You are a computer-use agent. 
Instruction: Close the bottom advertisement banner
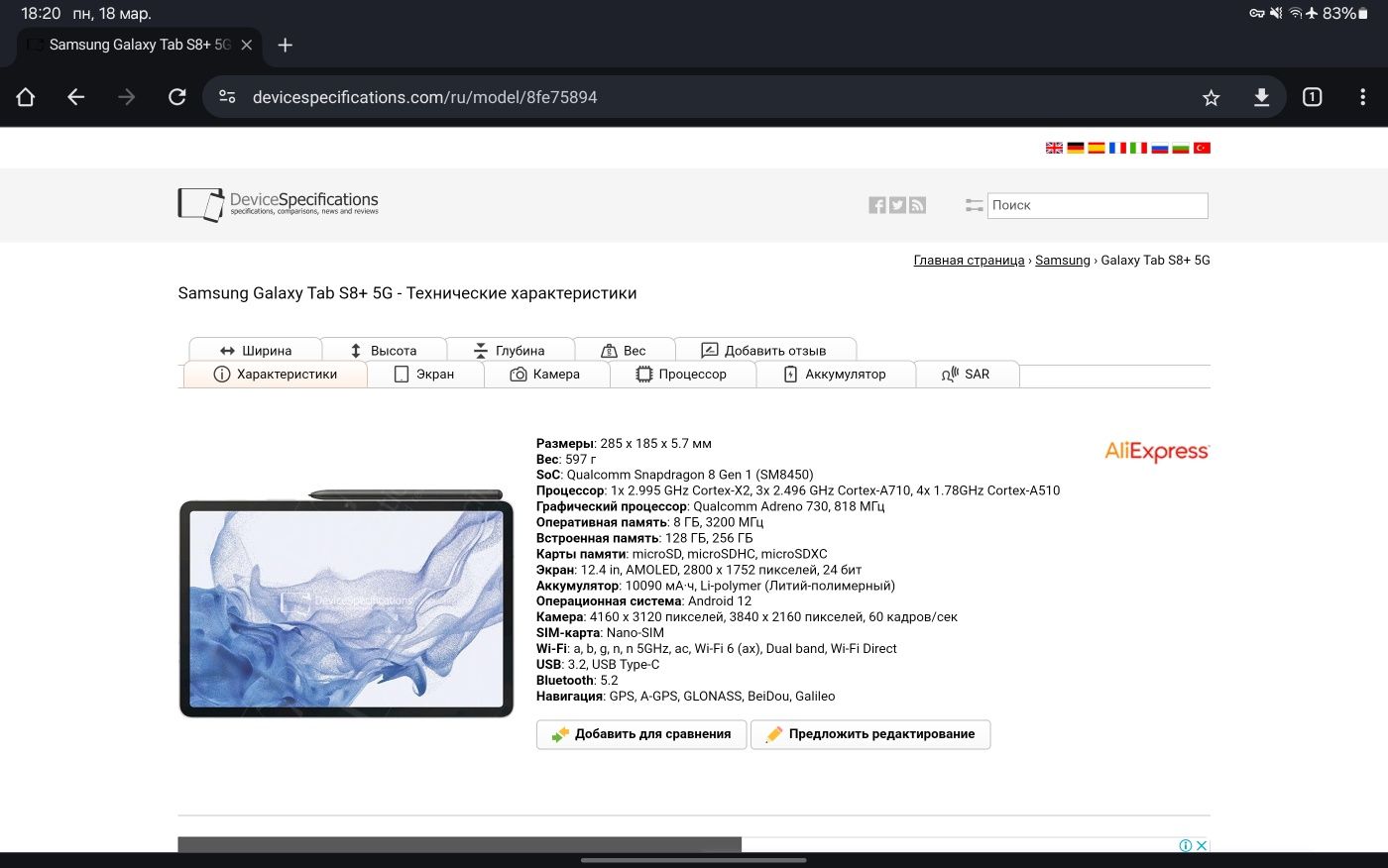(1202, 845)
